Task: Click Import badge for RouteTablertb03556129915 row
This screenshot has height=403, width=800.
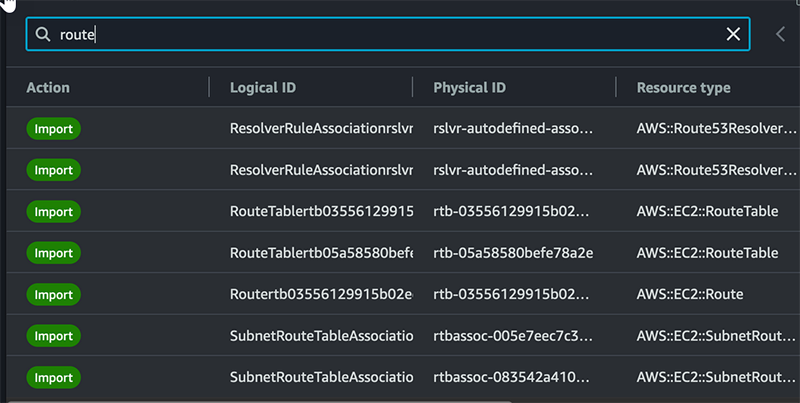Action: pos(53,212)
